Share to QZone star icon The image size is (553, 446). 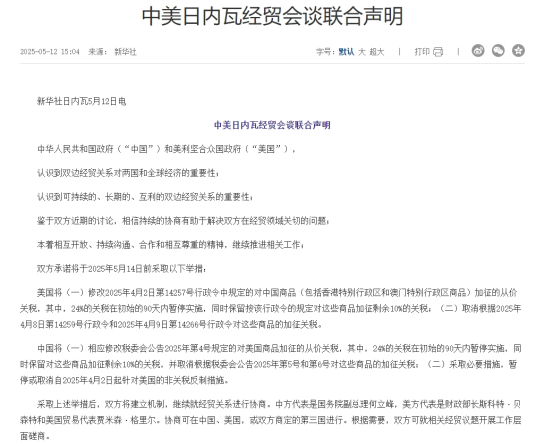coord(518,51)
